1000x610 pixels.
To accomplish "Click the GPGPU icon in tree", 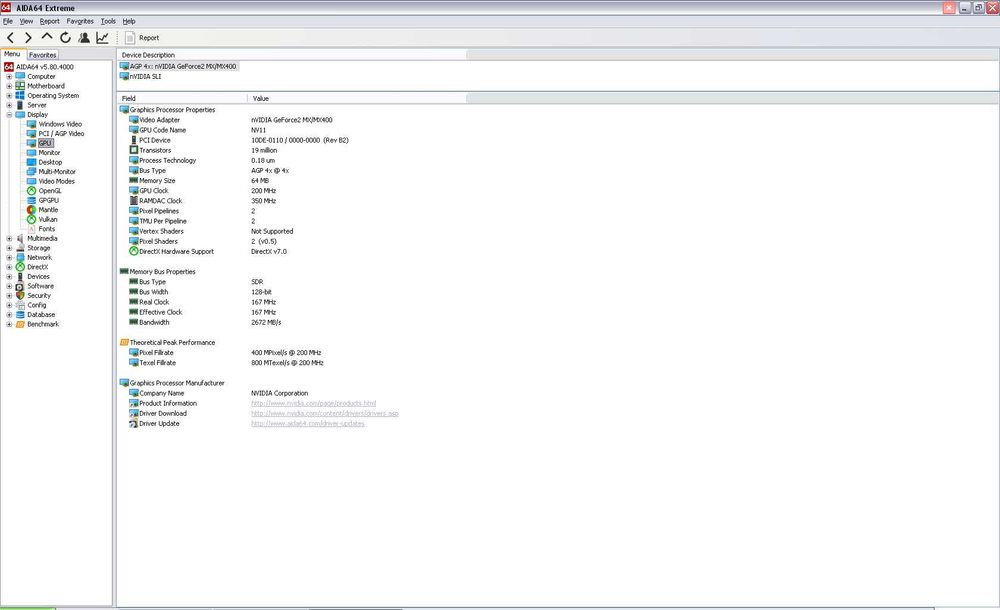I will pyautogui.click(x=31, y=200).
